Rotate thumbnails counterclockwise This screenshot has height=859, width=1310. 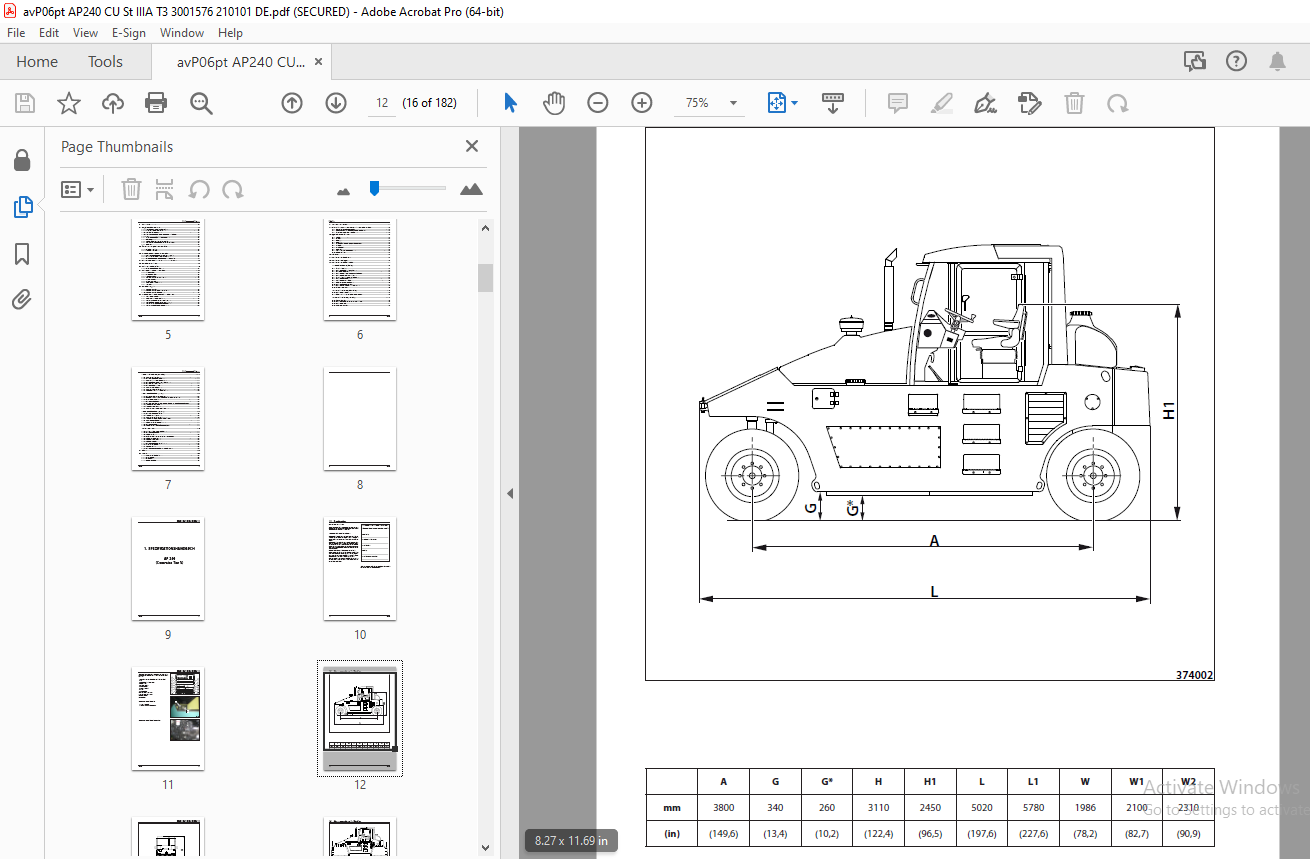(199, 189)
